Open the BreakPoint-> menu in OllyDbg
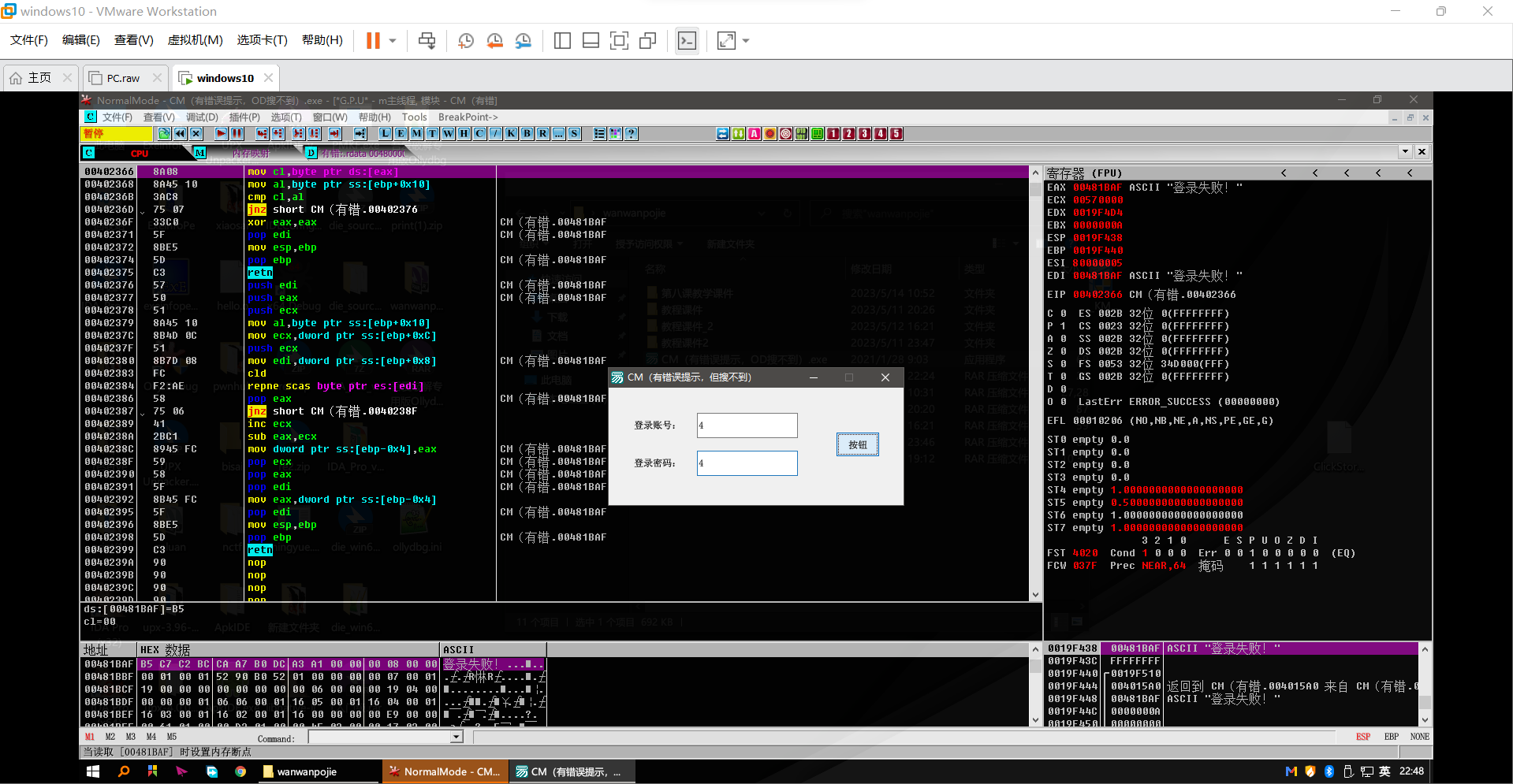 (468, 117)
